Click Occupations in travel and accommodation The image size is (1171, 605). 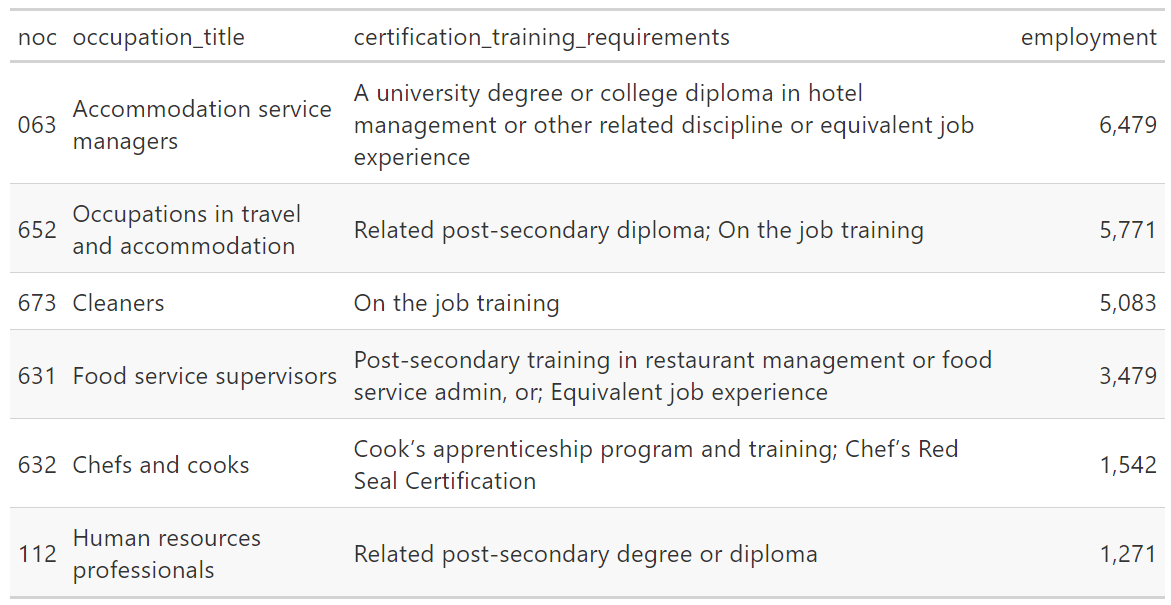[186, 230]
